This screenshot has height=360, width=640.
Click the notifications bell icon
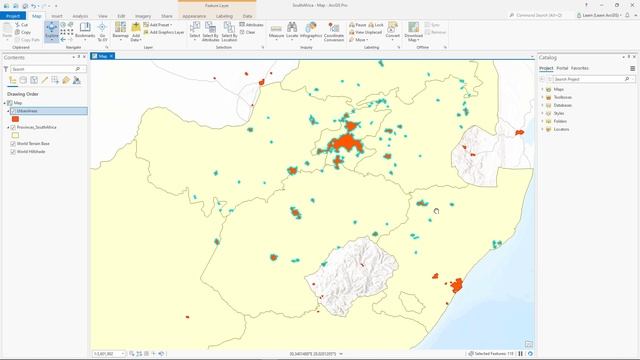click(x=627, y=15)
